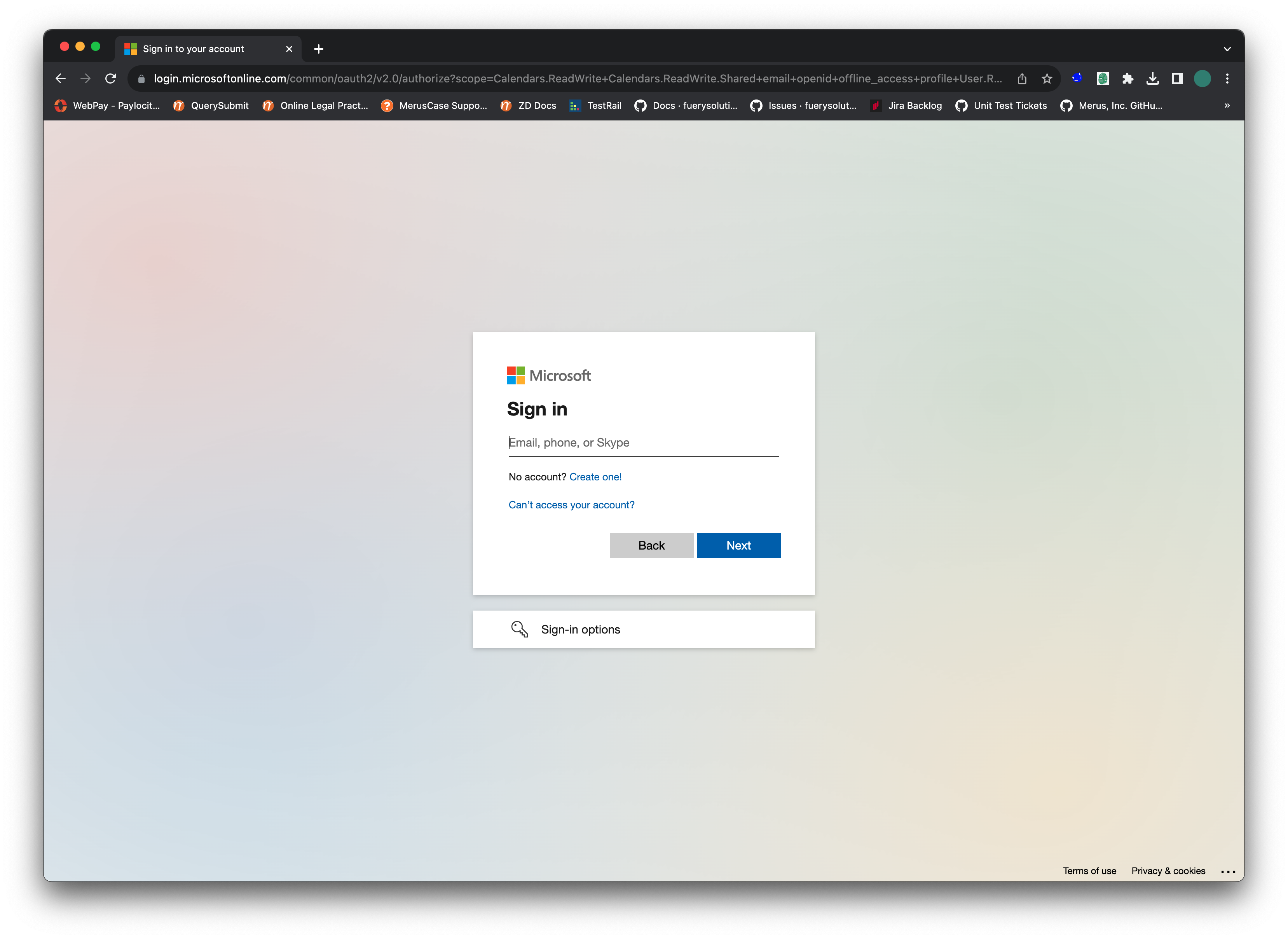Click the Email, phone, or Skype field

(644, 443)
